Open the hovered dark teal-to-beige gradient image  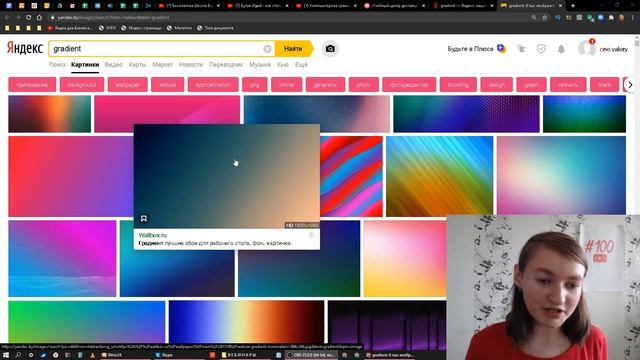(227, 176)
